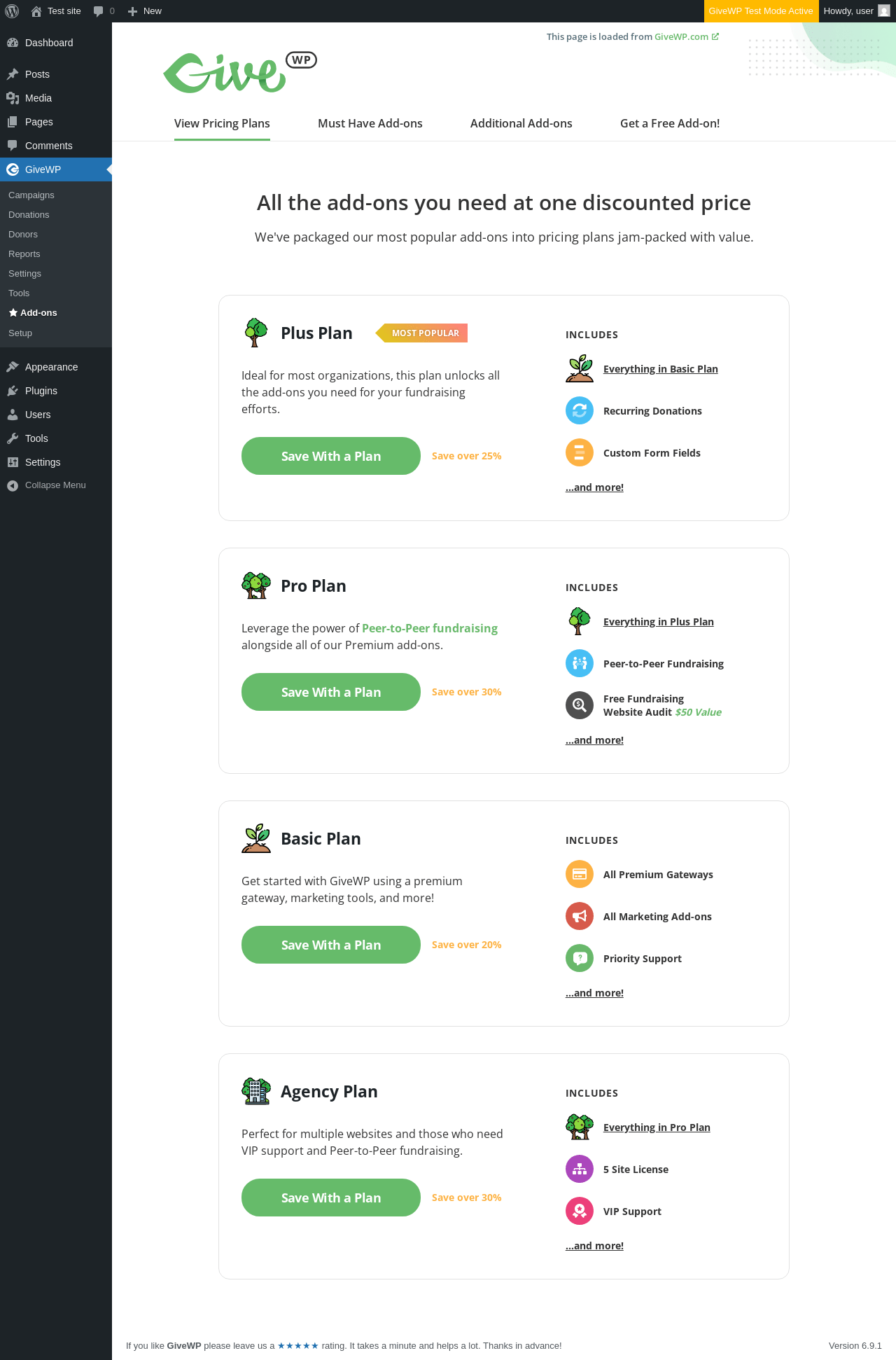896x1360 pixels.
Task: Click the Custom Form Fields icon
Action: pos(580,452)
